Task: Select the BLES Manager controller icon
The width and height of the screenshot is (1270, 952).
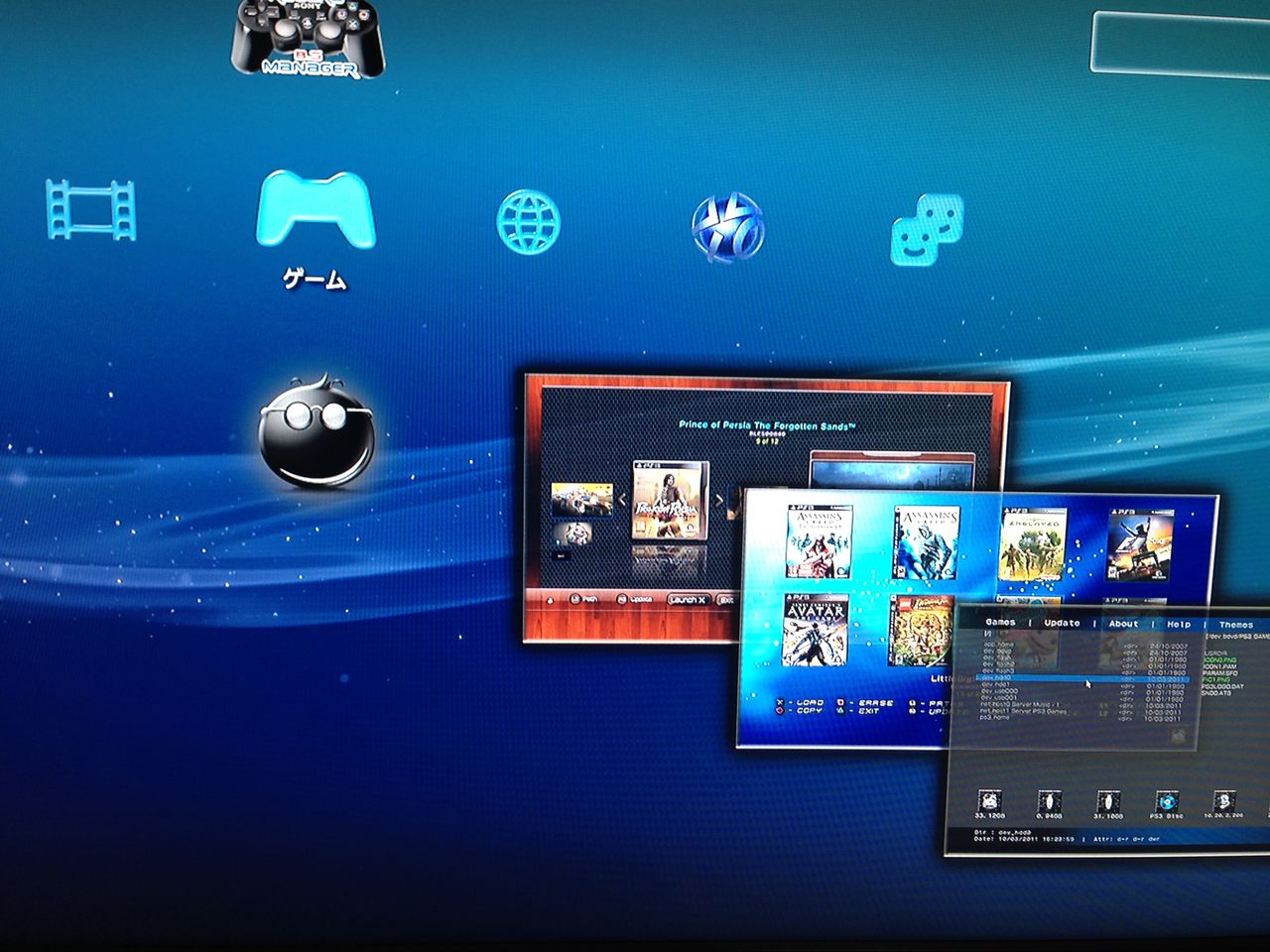Action: [310, 40]
